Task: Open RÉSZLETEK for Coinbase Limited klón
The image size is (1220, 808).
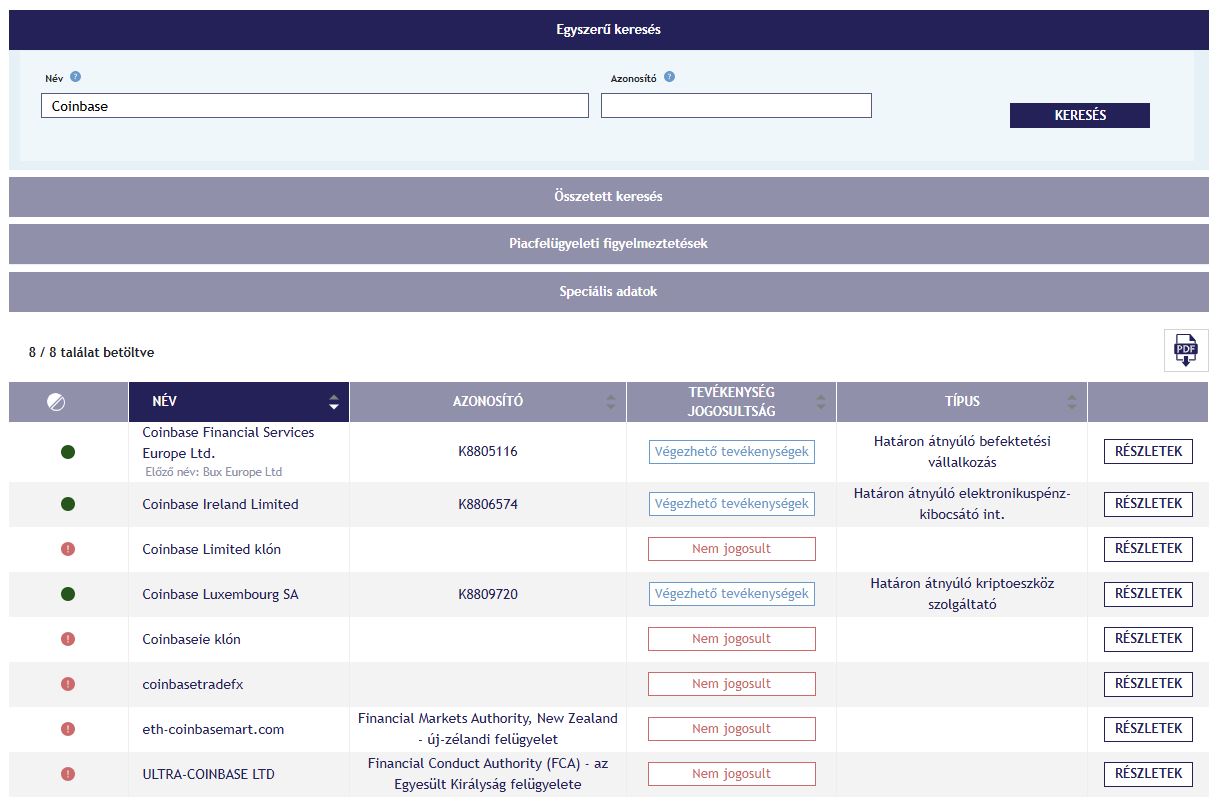Action: (x=1148, y=549)
